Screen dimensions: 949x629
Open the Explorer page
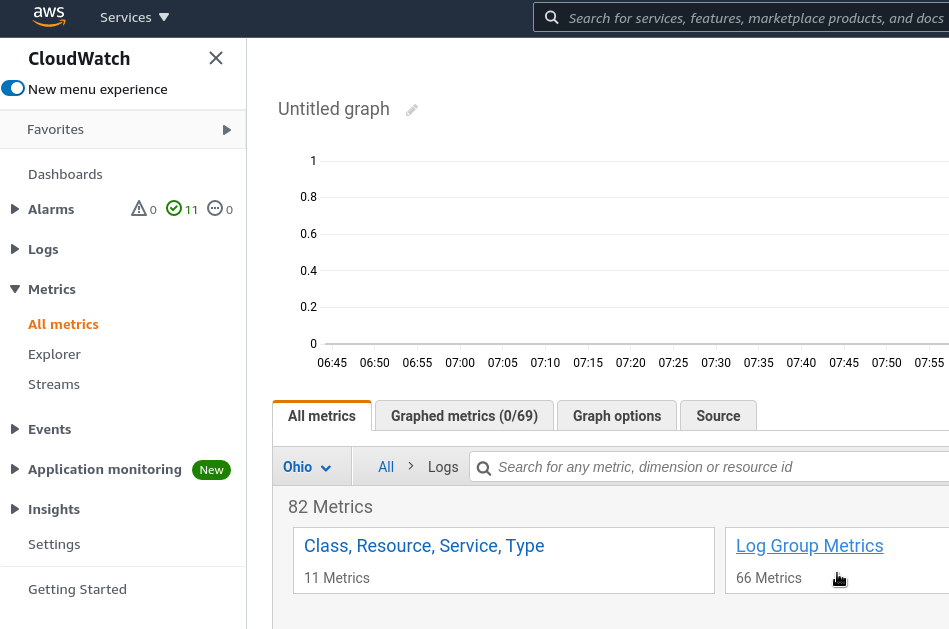[54, 355]
